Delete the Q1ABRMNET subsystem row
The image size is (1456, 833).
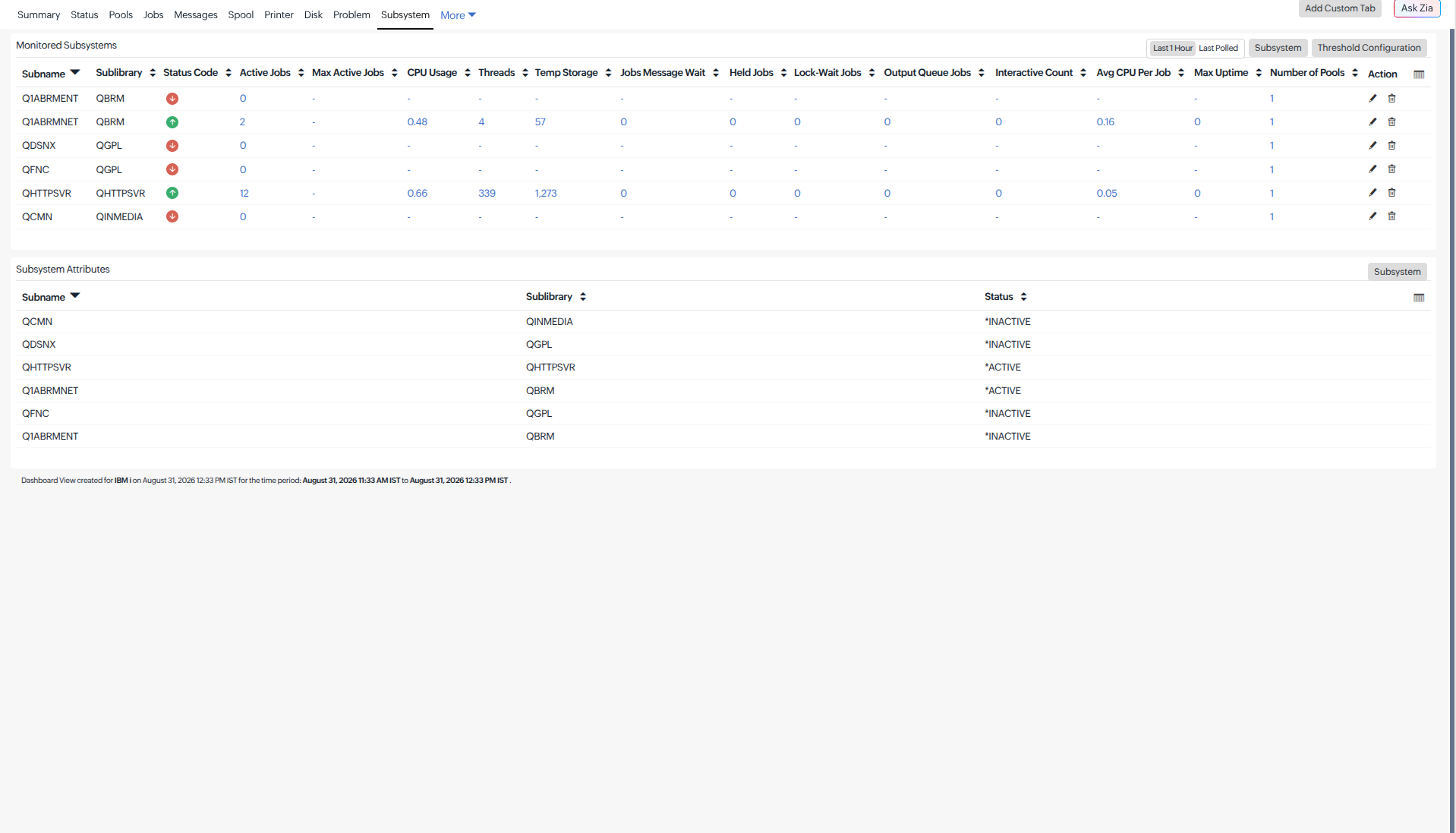(x=1391, y=121)
